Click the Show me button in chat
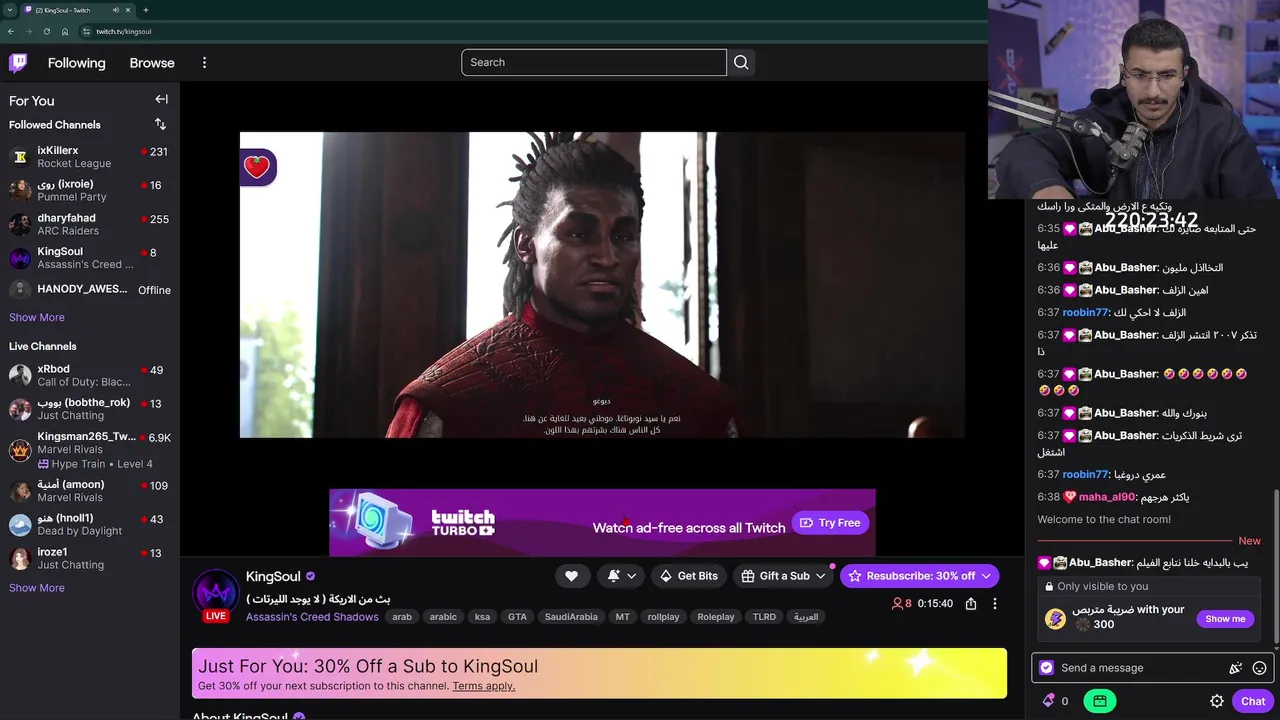Image resolution: width=1280 pixels, height=720 pixels. pos(1225,619)
